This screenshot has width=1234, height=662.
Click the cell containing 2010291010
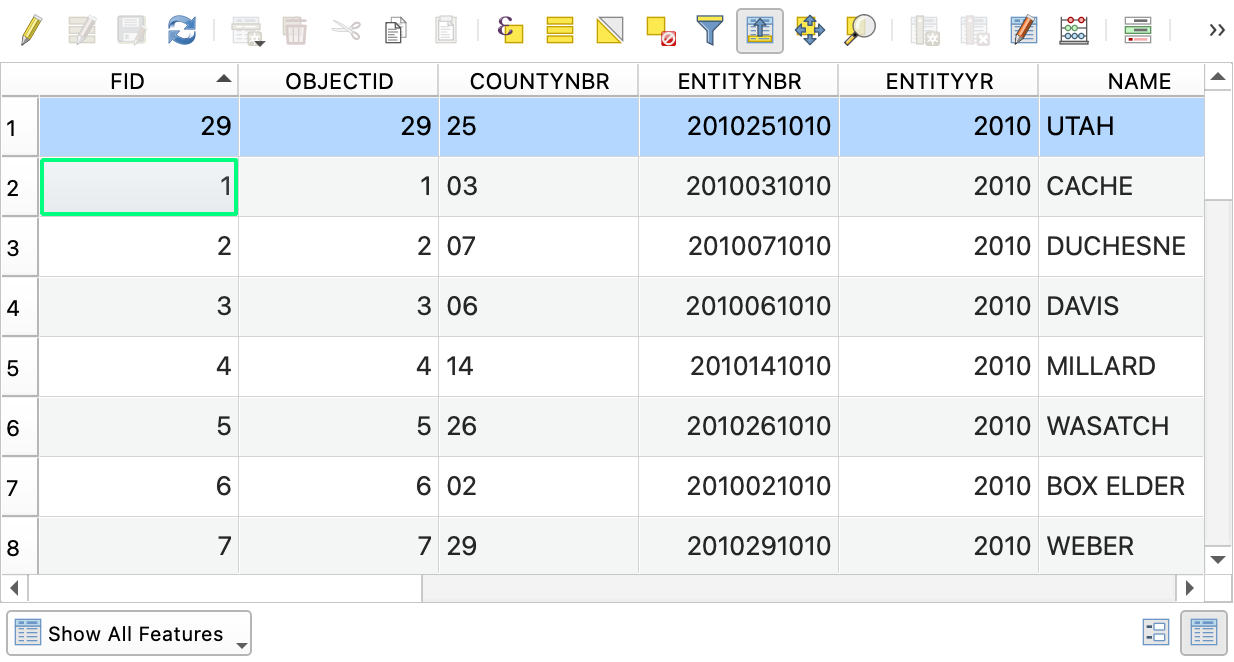tap(739, 547)
